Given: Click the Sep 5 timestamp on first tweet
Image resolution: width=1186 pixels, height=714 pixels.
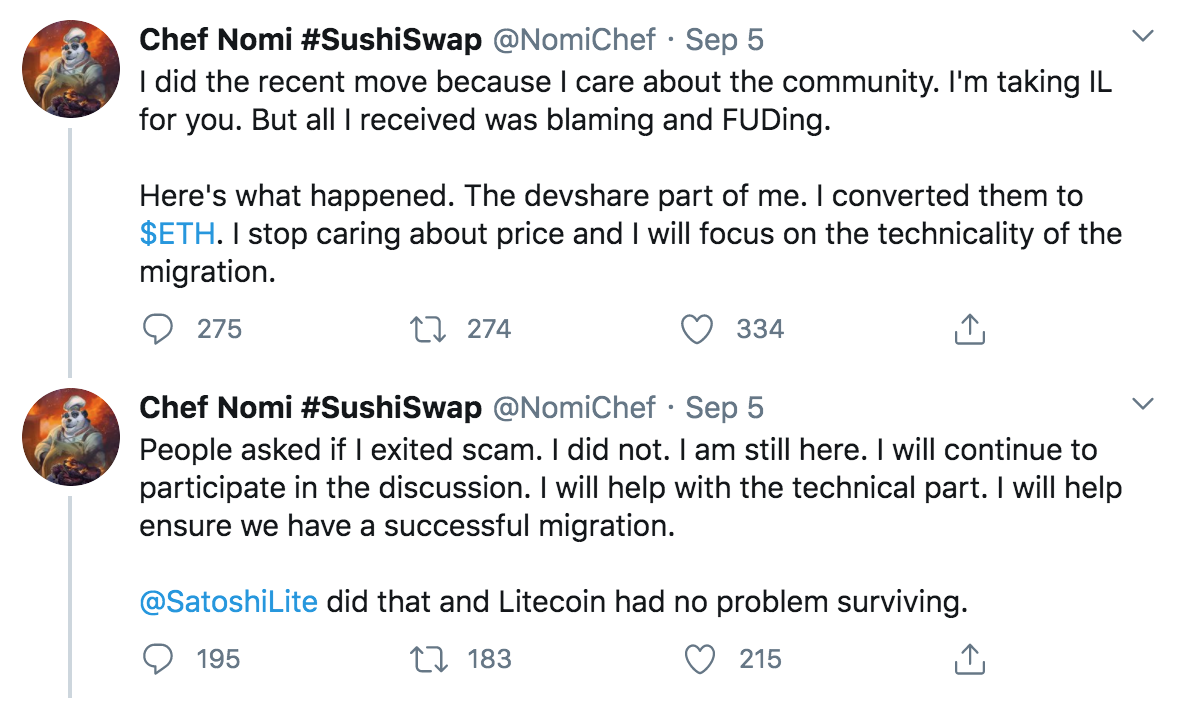Looking at the screenshot, I should coord(725,39).
